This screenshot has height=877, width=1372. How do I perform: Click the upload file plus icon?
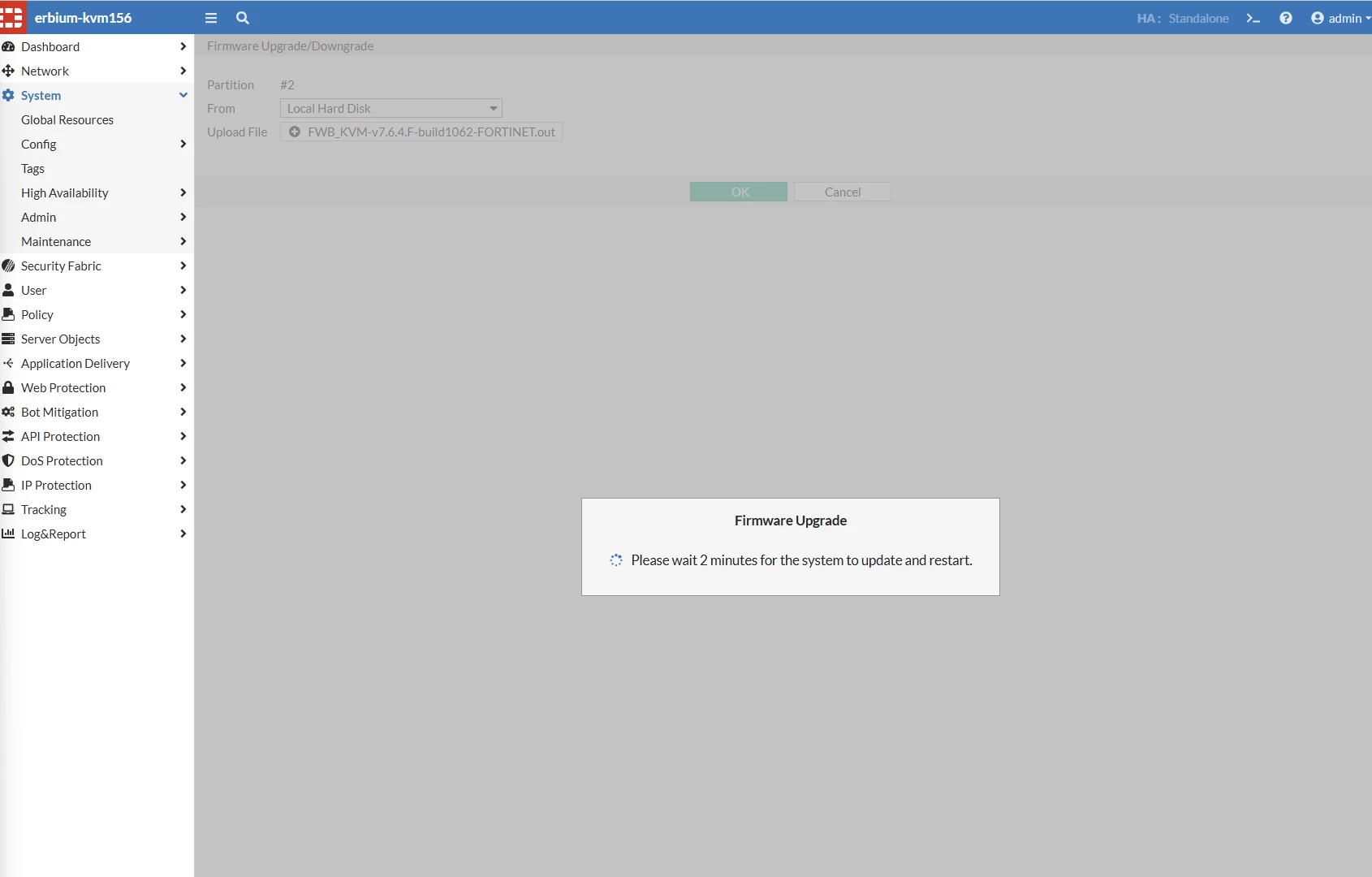[x=295, y=132]
